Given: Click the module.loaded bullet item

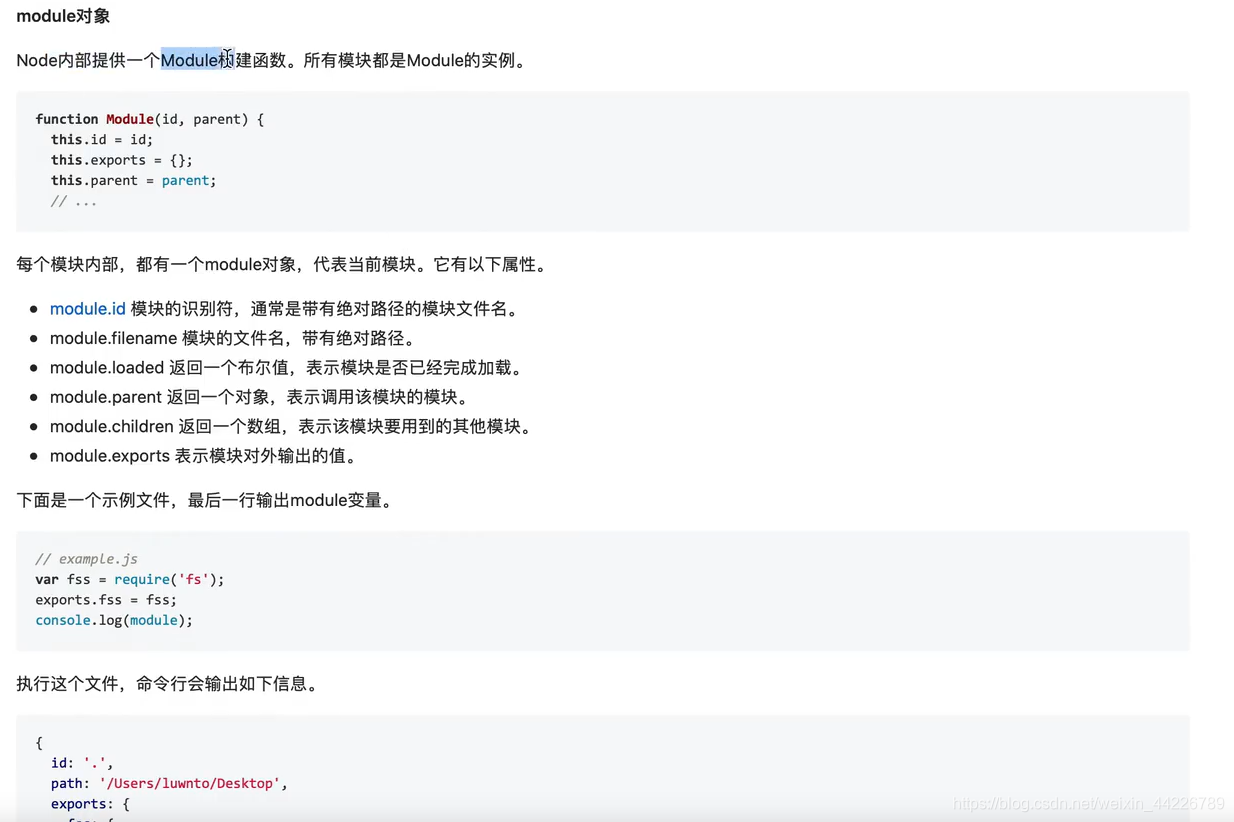Looking at the screenshot, I should coord(286,367).
